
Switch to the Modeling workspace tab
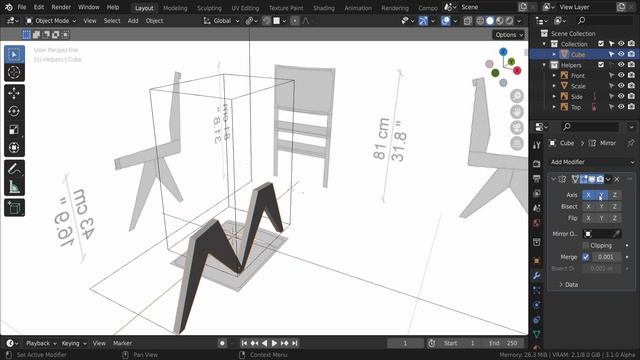175,8
